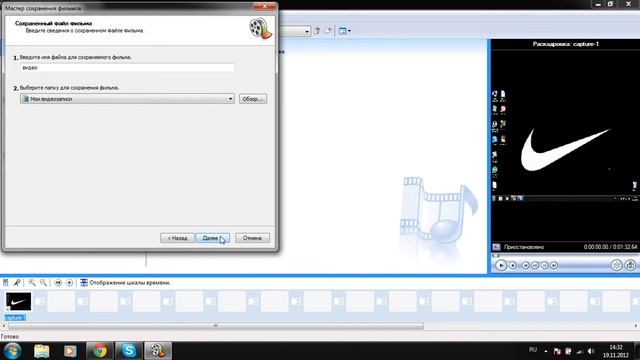Screen dimensions: 640x360
Task: Click the storyboard scrollbar left arrow
Action: (x=4, y=326)
